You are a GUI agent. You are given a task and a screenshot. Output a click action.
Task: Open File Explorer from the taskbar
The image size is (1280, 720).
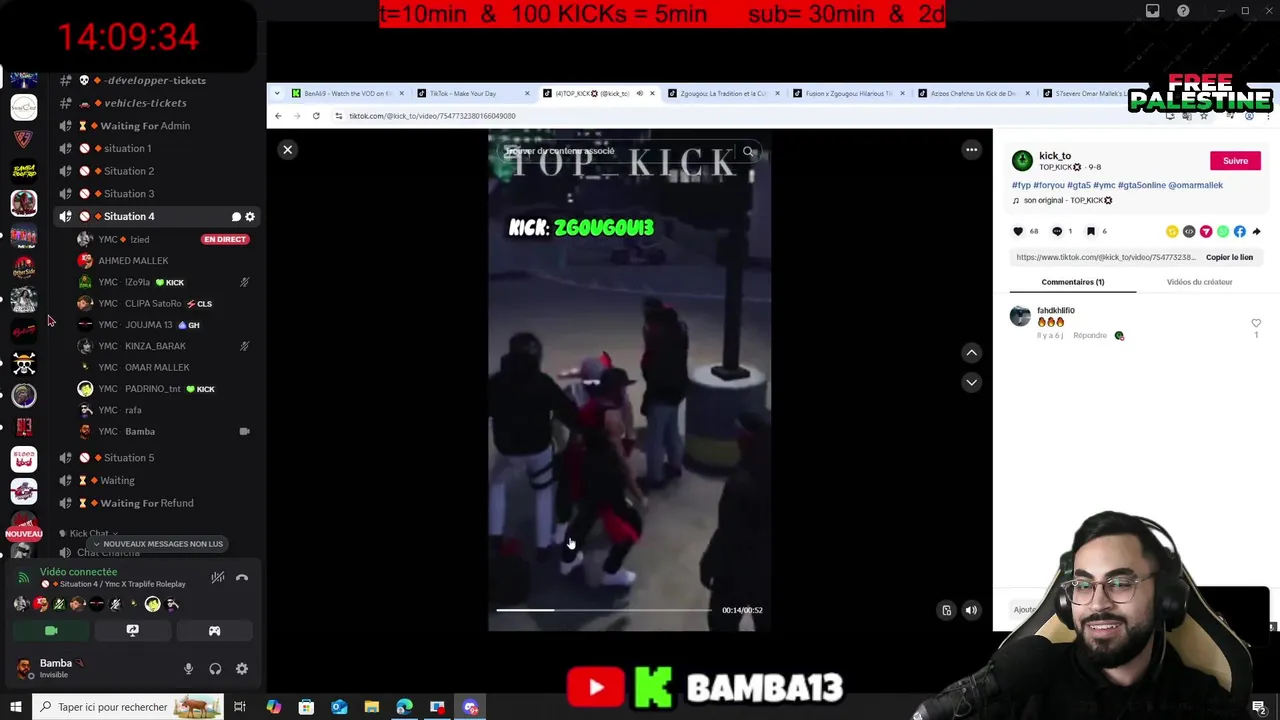(371, 707)
